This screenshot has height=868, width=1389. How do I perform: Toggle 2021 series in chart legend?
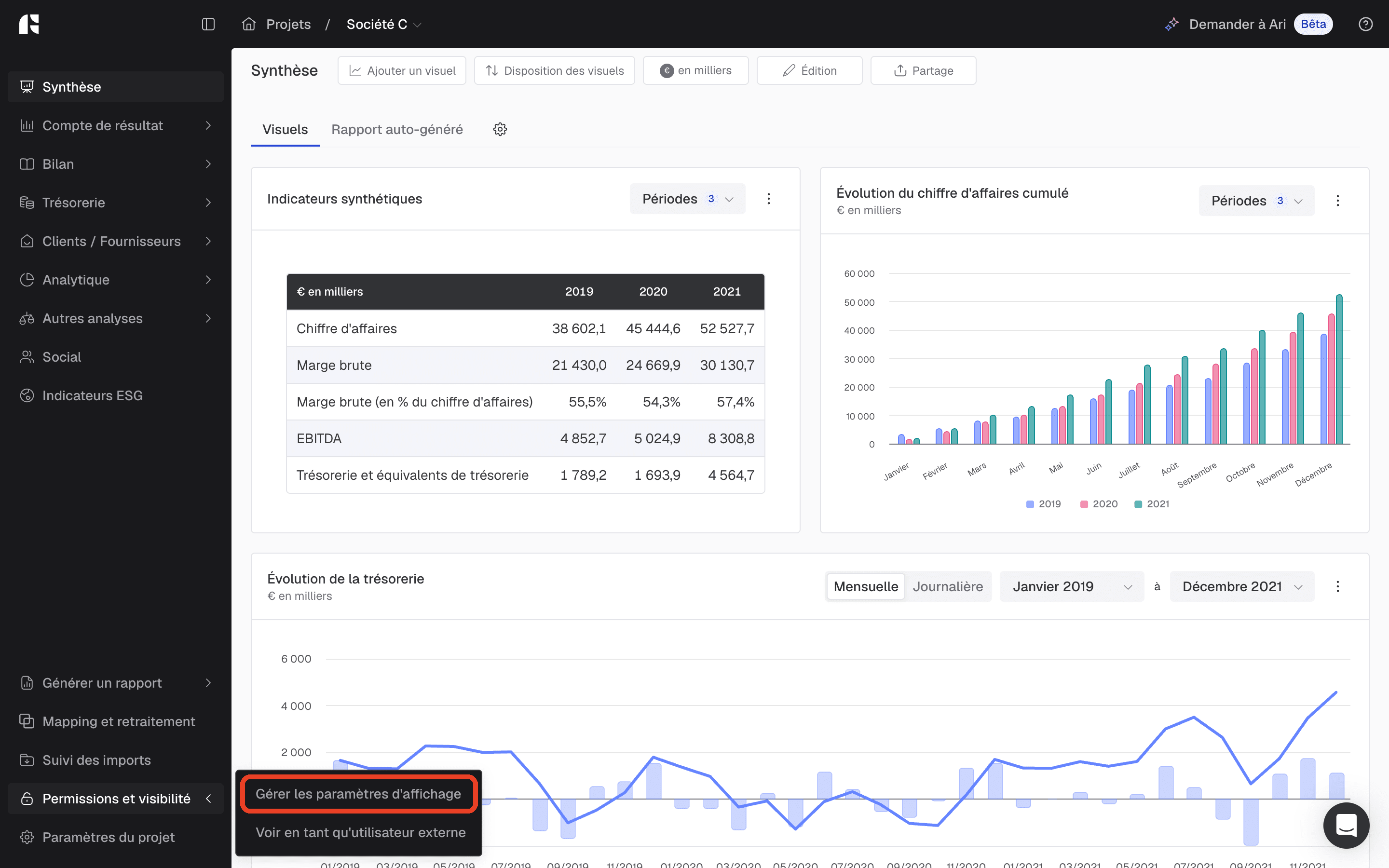click(1152, 504)
